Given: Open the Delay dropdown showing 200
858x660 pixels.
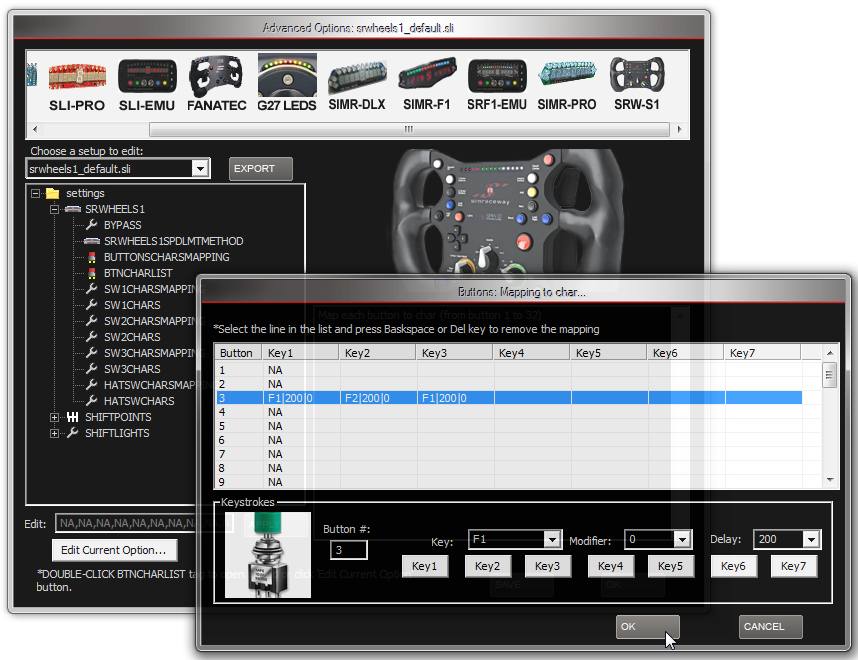Looking at the screenshot, I should click(x=811, y=539).
